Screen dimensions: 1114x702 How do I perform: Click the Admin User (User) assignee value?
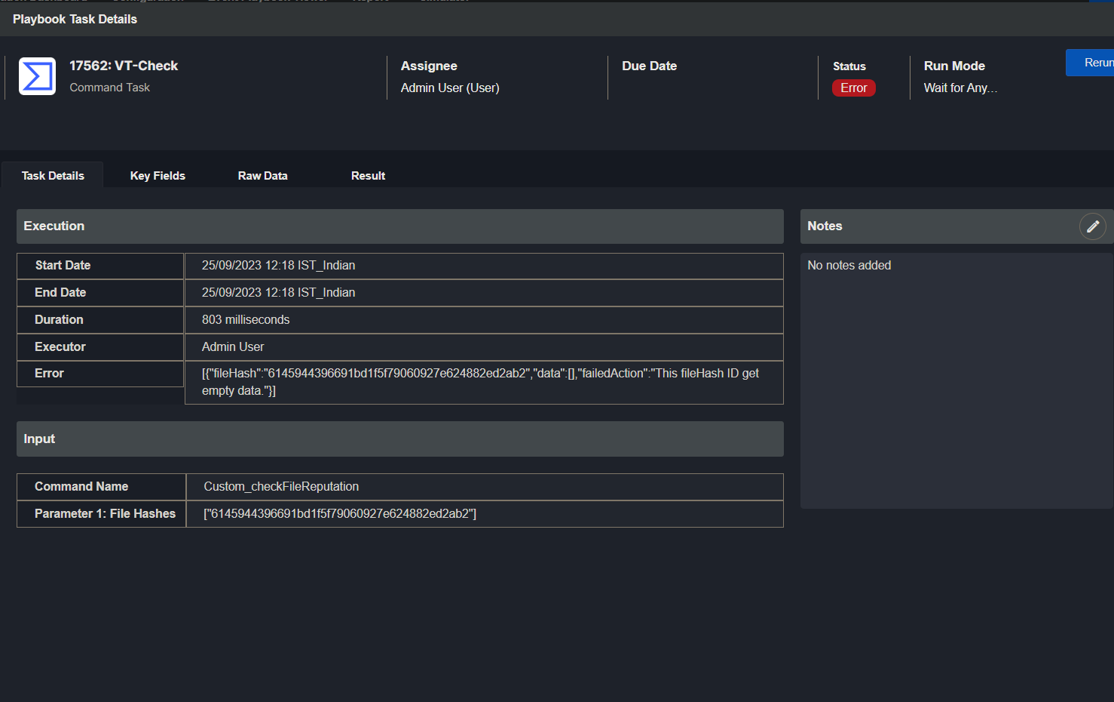point(450,88)
